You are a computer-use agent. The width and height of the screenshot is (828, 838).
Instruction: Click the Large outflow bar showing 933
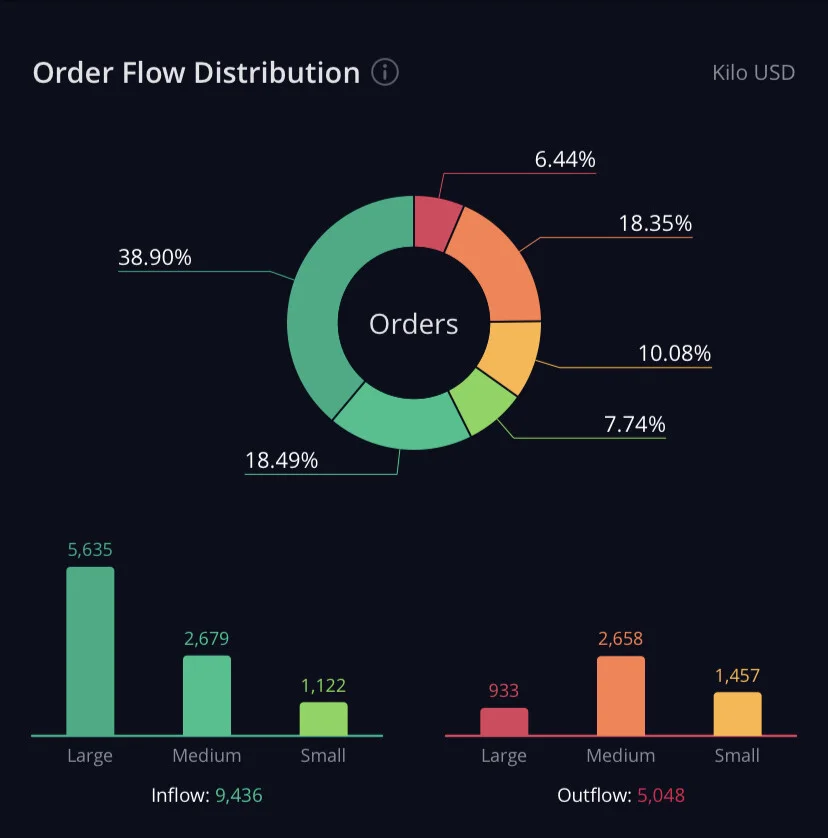coord(504,721)
